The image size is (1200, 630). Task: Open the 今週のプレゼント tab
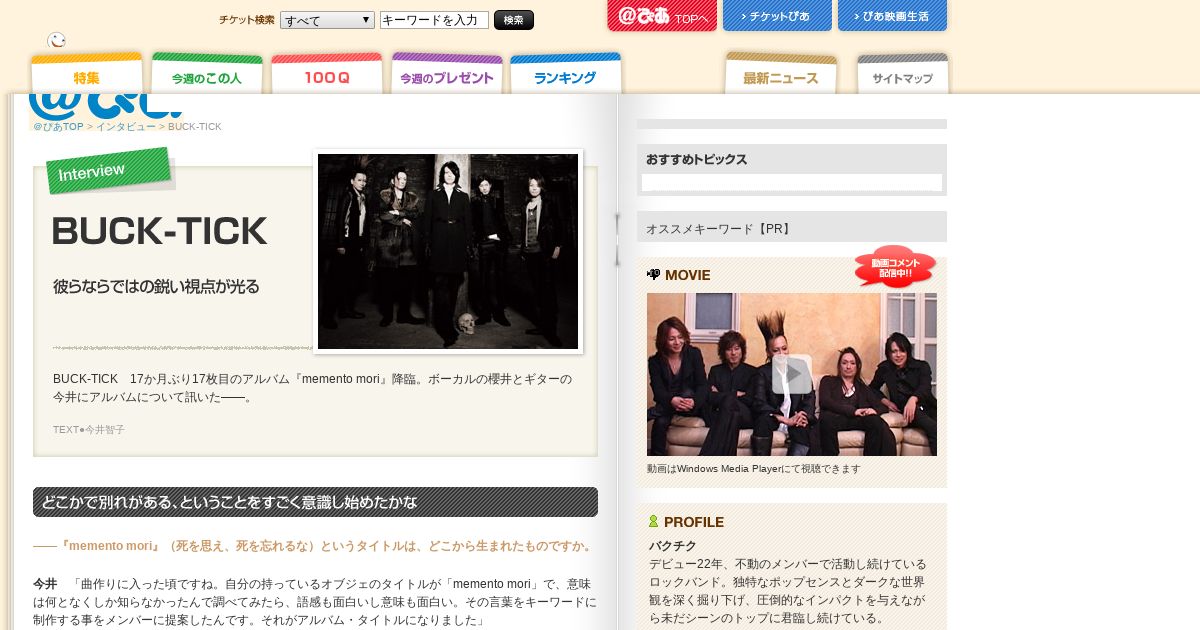[447, 74]
